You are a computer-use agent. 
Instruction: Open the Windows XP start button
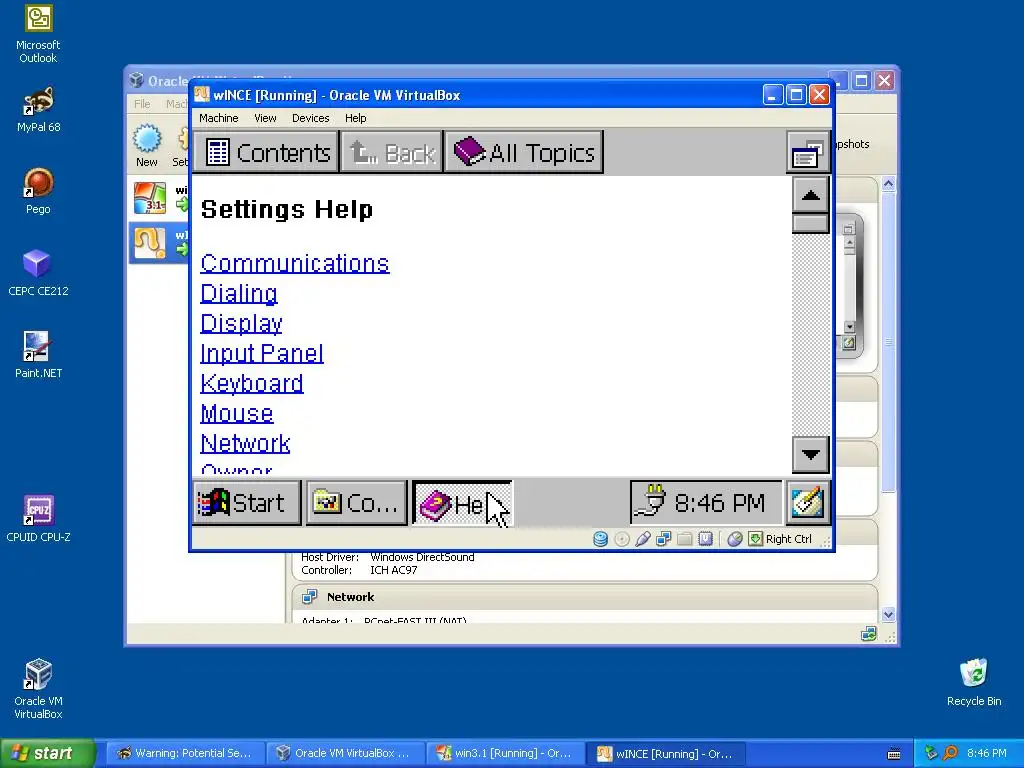(x=47, y=753)
